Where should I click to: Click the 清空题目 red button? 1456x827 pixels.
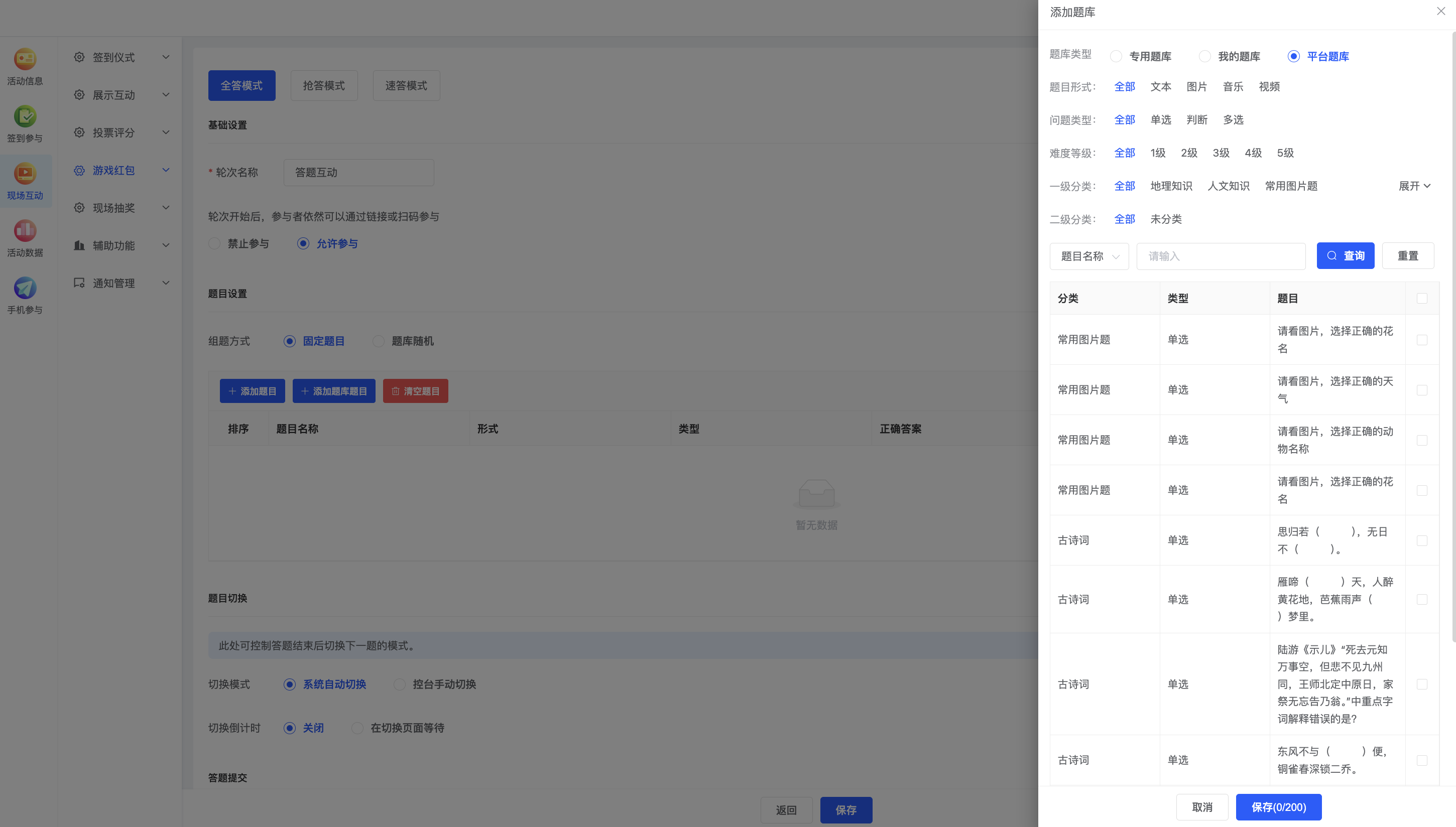tap(415, 391)
